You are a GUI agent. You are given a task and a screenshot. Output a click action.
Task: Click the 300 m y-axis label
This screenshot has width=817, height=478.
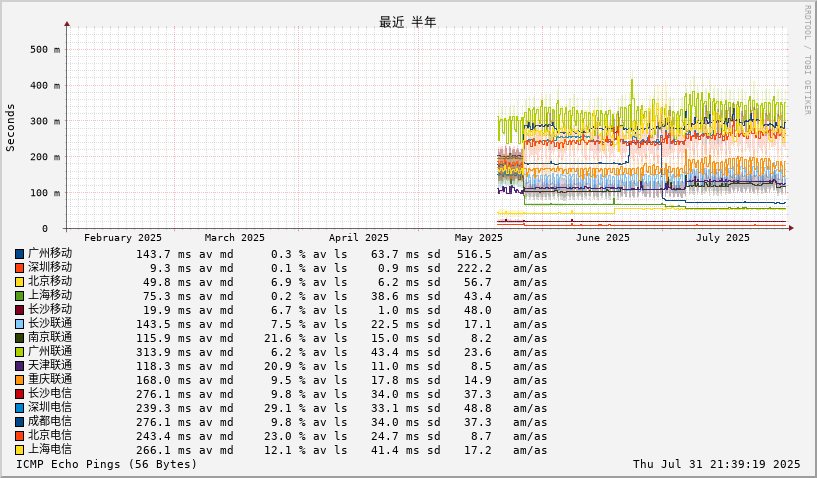click(45, 121)
